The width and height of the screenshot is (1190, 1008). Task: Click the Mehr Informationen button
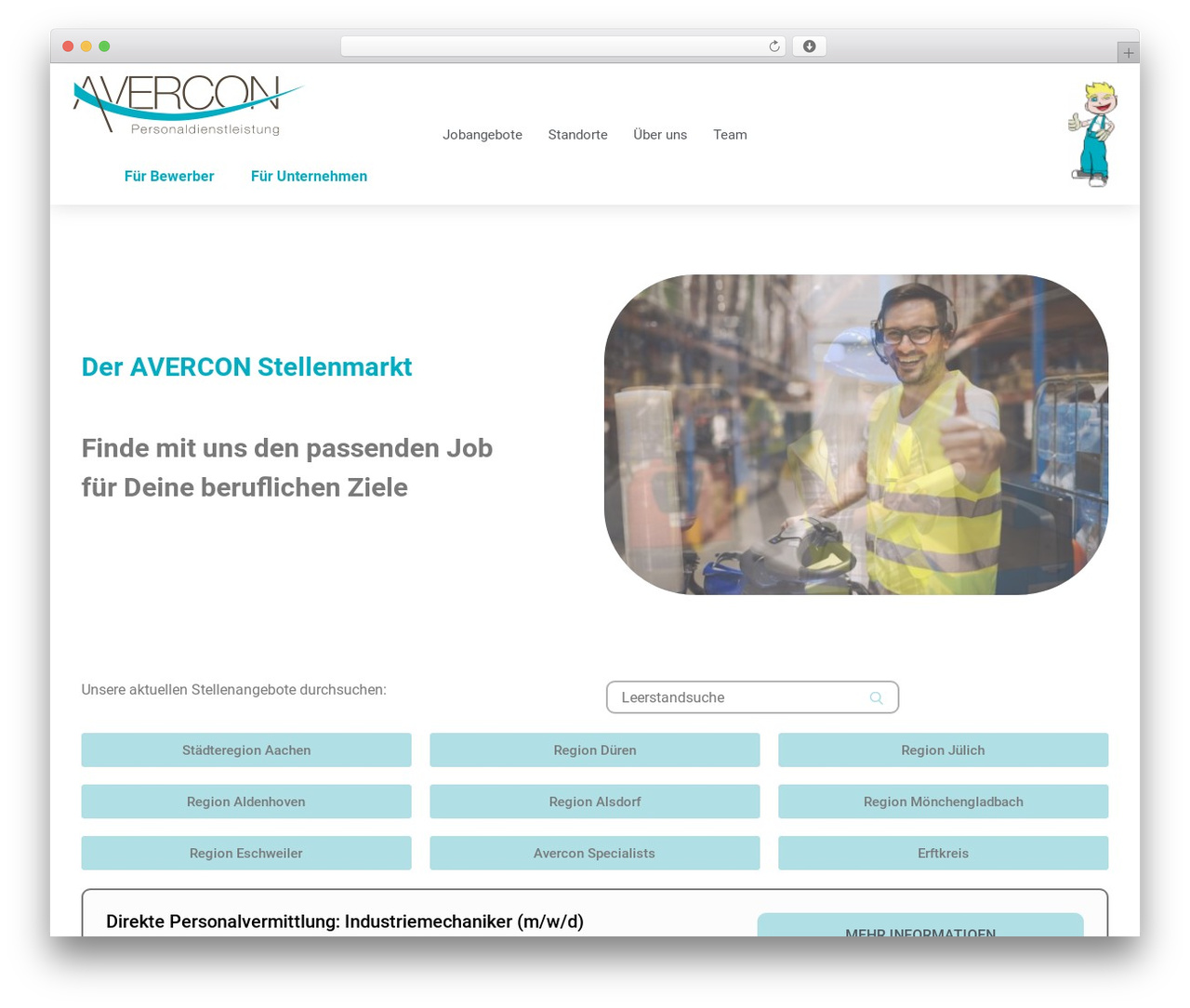(920, 926)
